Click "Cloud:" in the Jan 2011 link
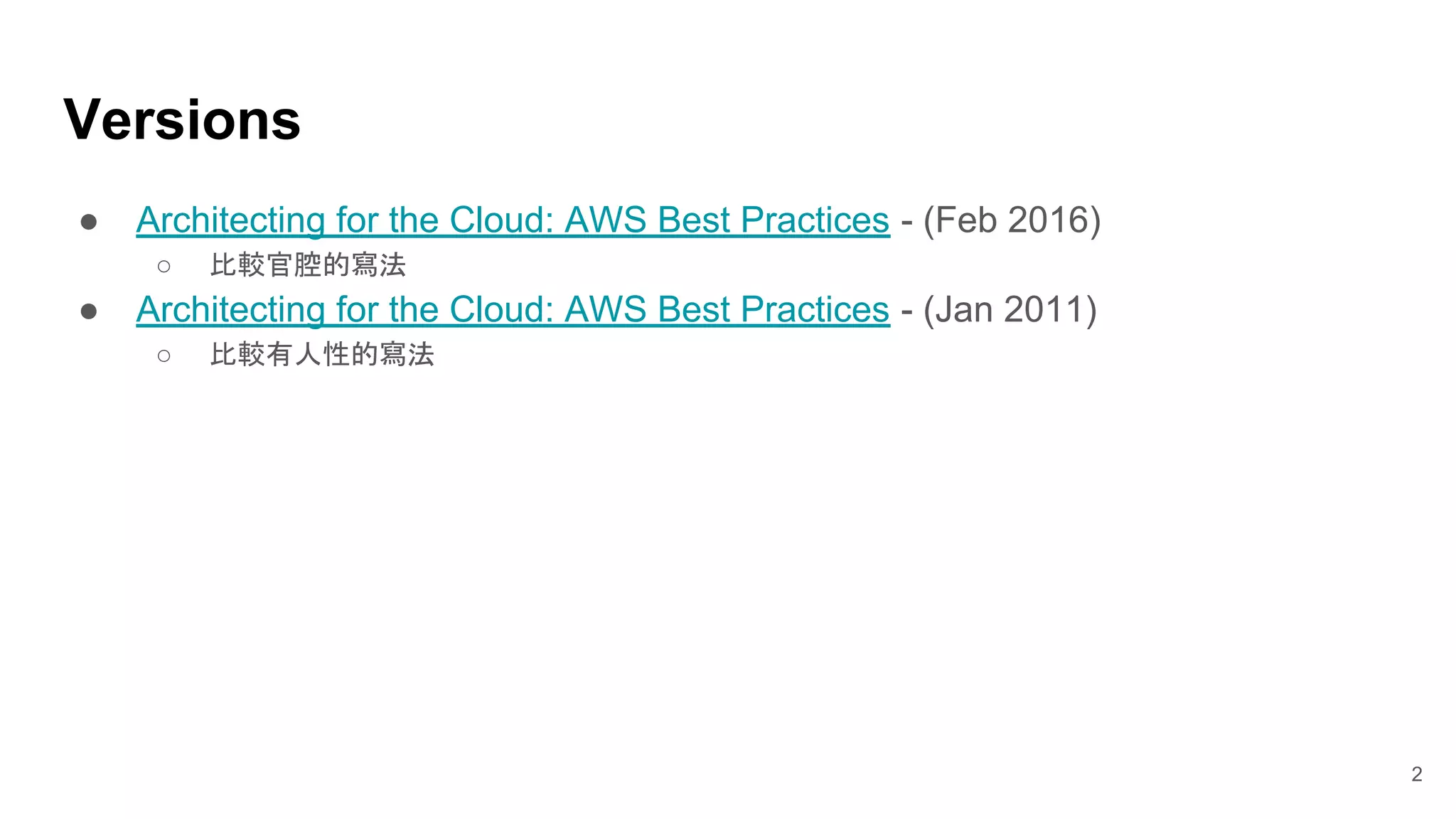 [x=501, y=309]
